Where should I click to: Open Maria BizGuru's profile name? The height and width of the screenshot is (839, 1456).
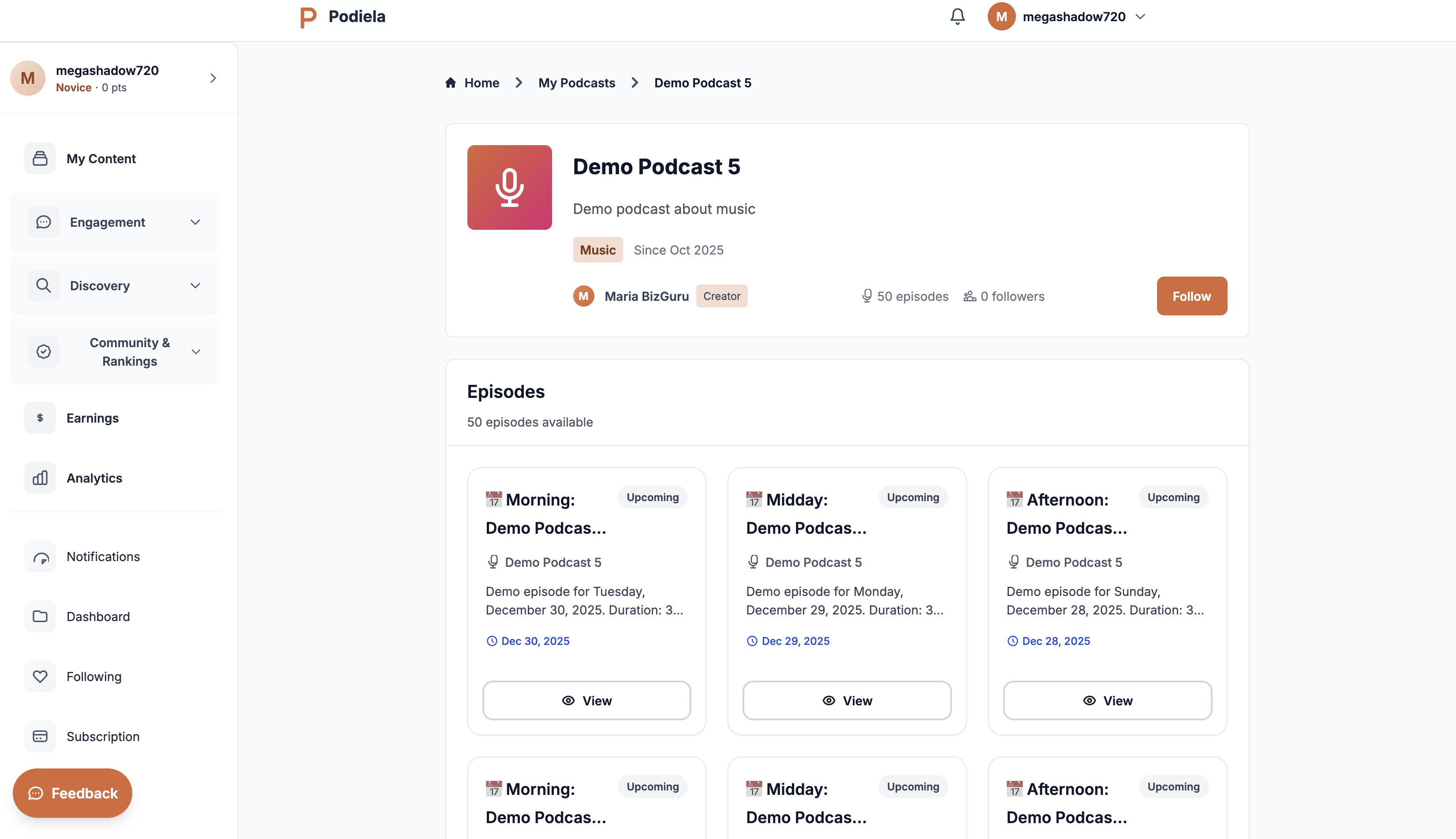[646, 296]
